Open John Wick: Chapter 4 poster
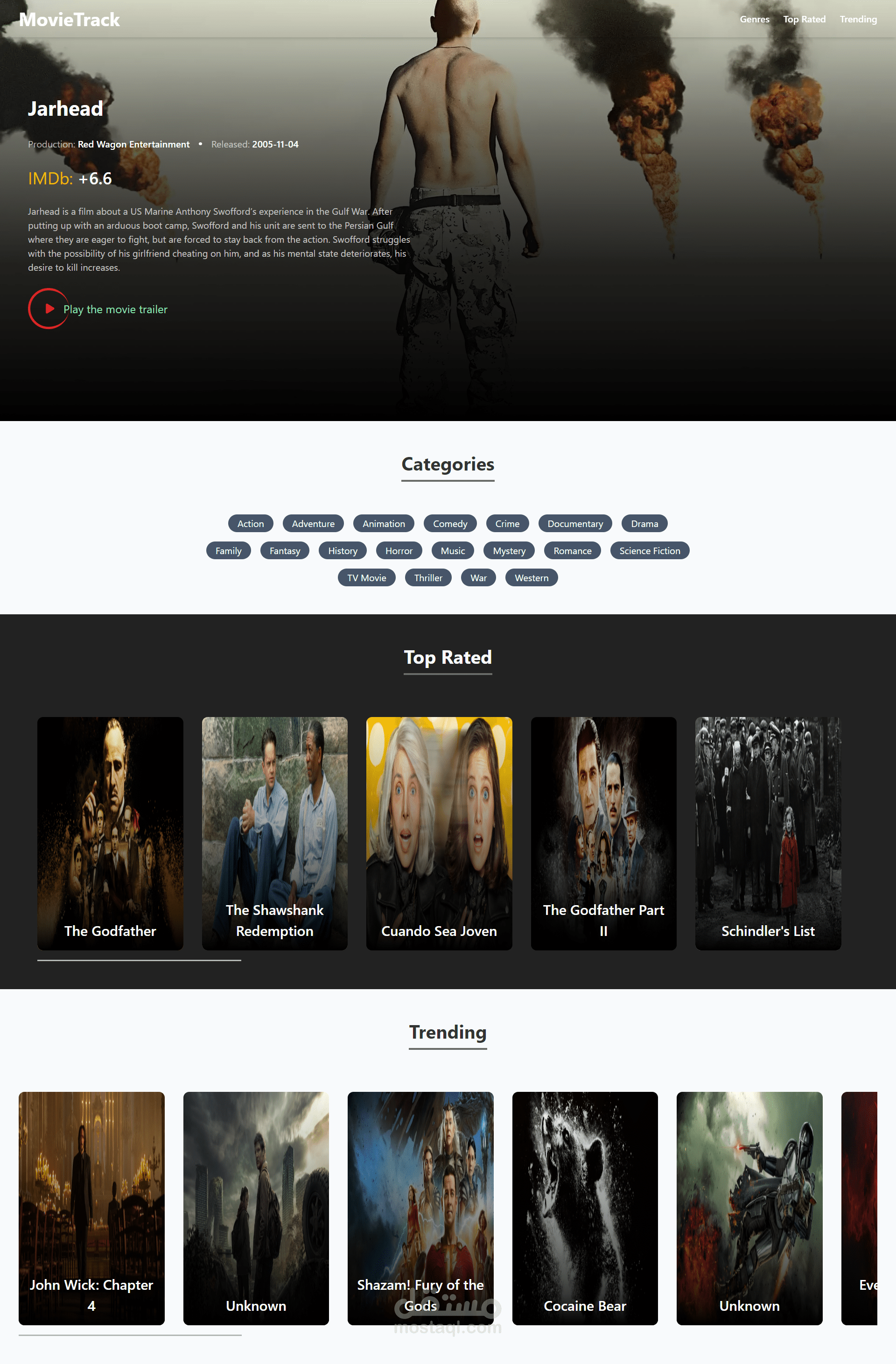Screen dimensions: 896x1364 click(x=91, y=1208)
